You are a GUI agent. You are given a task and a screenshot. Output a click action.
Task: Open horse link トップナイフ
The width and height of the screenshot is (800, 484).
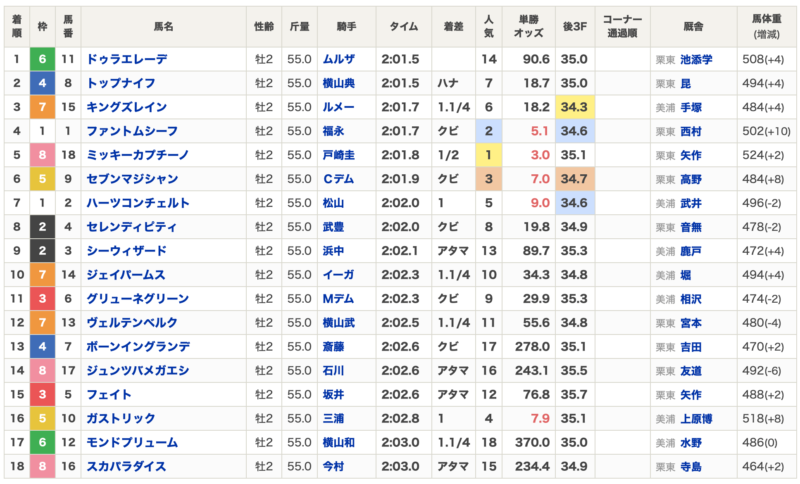121,83
